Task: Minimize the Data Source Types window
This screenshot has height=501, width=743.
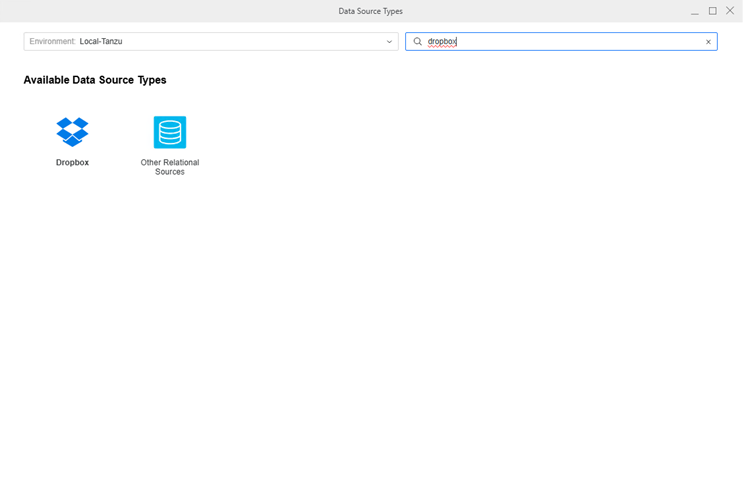Action: [695, 11]
